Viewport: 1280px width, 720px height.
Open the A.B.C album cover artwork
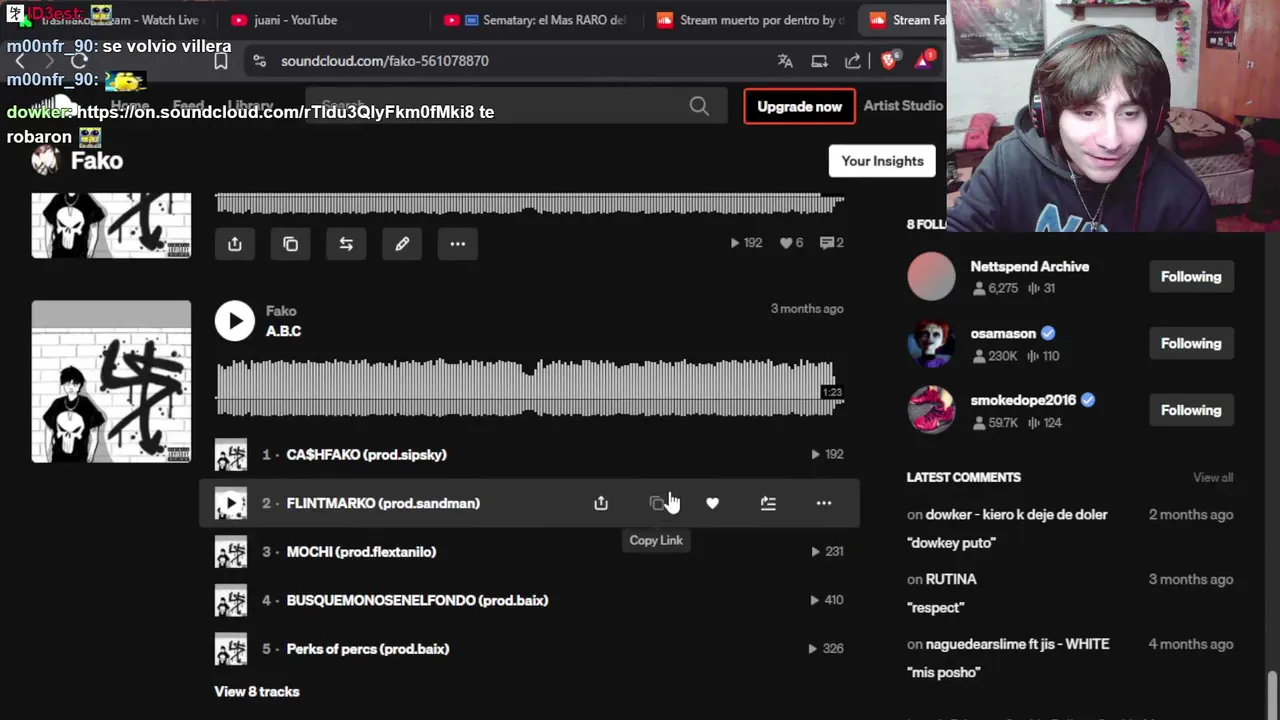coord(111,382)
